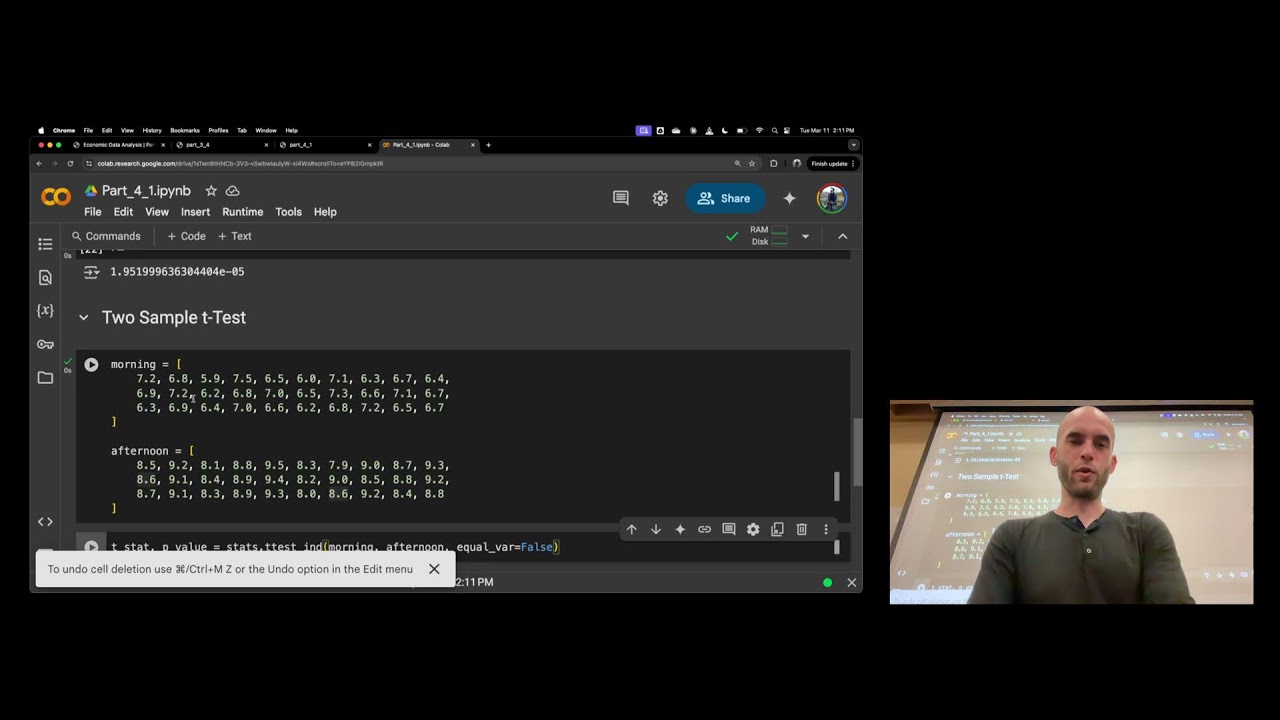The image size is (1280, 720).
Task: Click the Wi-Fi icon in menu bar
Action: 759,130
